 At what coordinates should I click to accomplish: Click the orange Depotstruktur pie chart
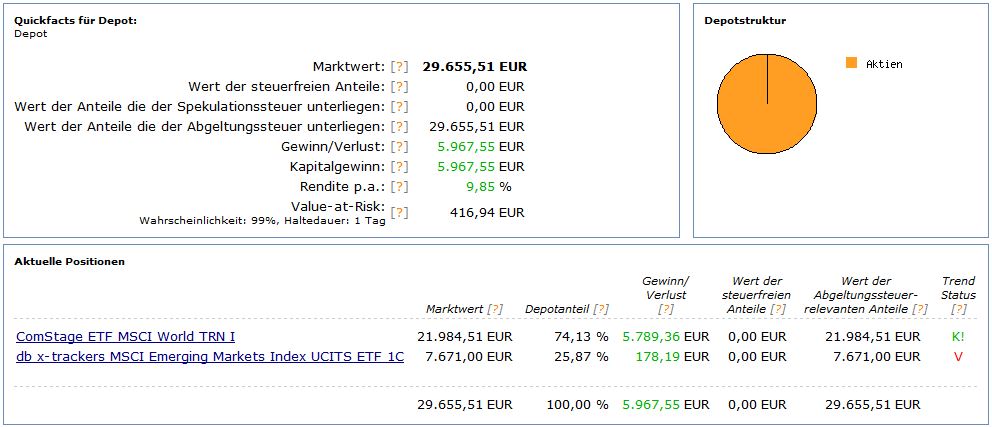pyautogui.click(x=766, y=103)
